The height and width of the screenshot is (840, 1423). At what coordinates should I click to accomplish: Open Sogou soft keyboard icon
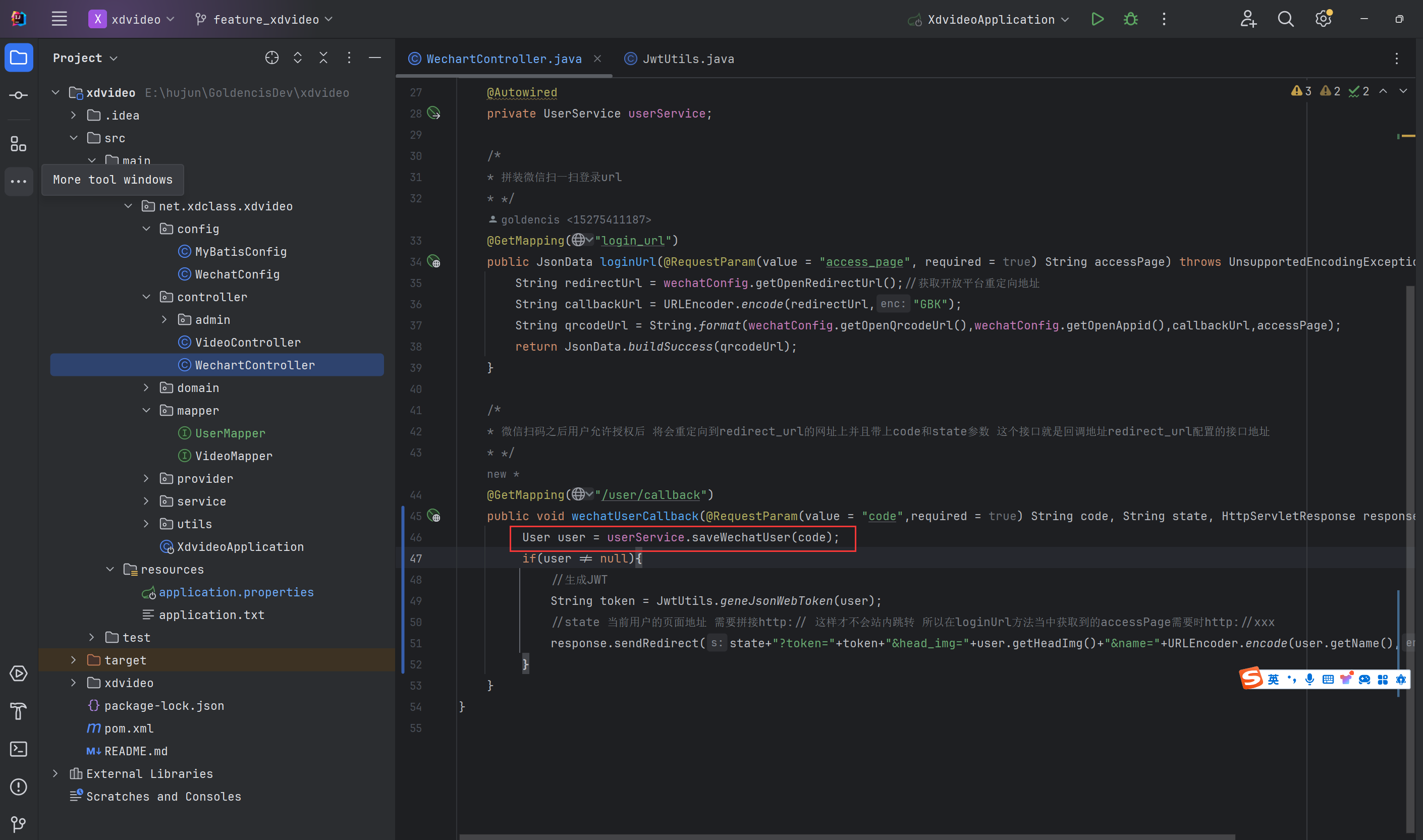[1328, 679]
